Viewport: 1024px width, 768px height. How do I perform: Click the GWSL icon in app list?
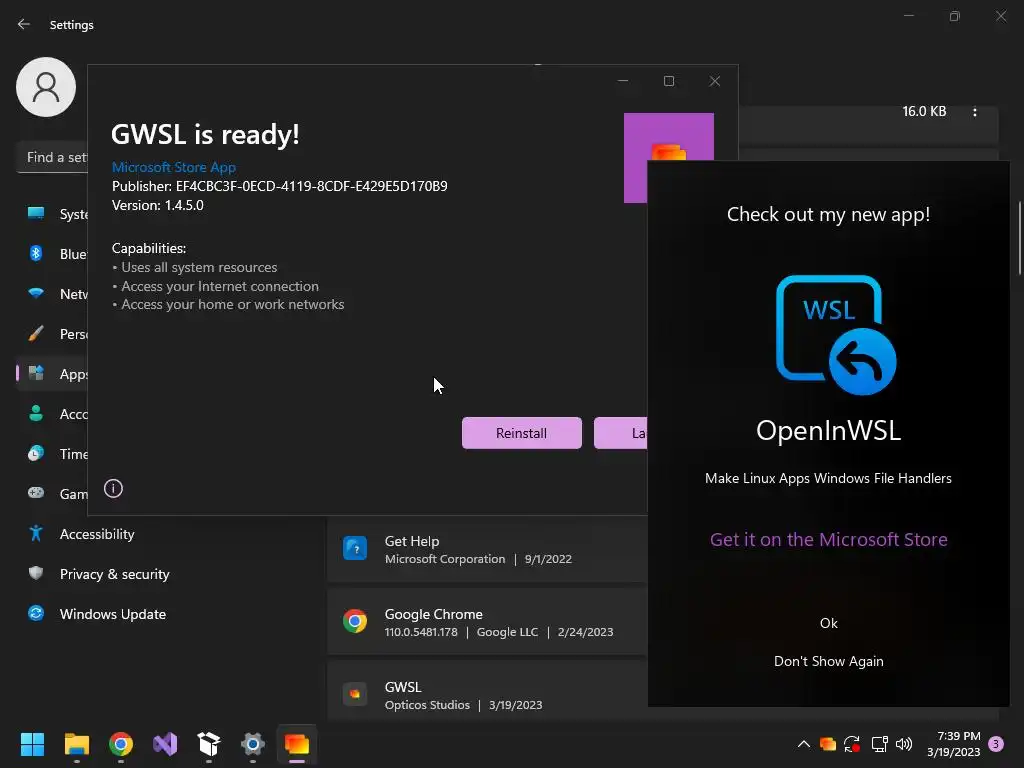pyautogui.click(x=355, y=694)
